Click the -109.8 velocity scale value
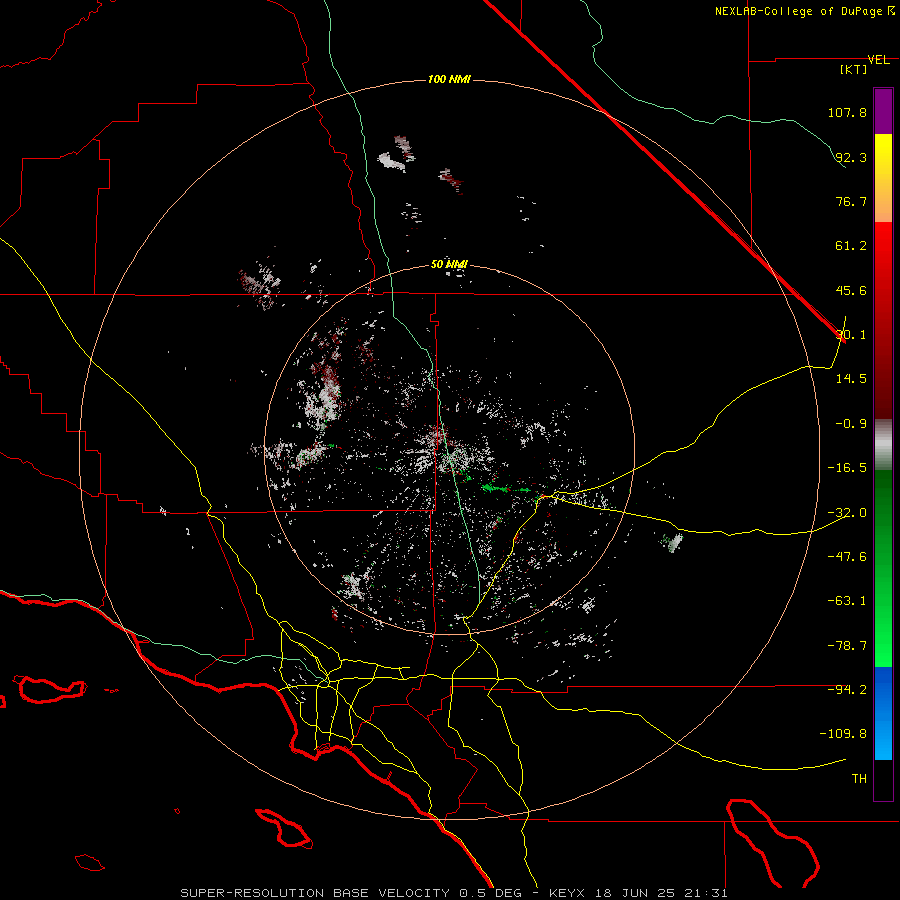Viewport: 900px width, 900px height. (x=843, y=734)
